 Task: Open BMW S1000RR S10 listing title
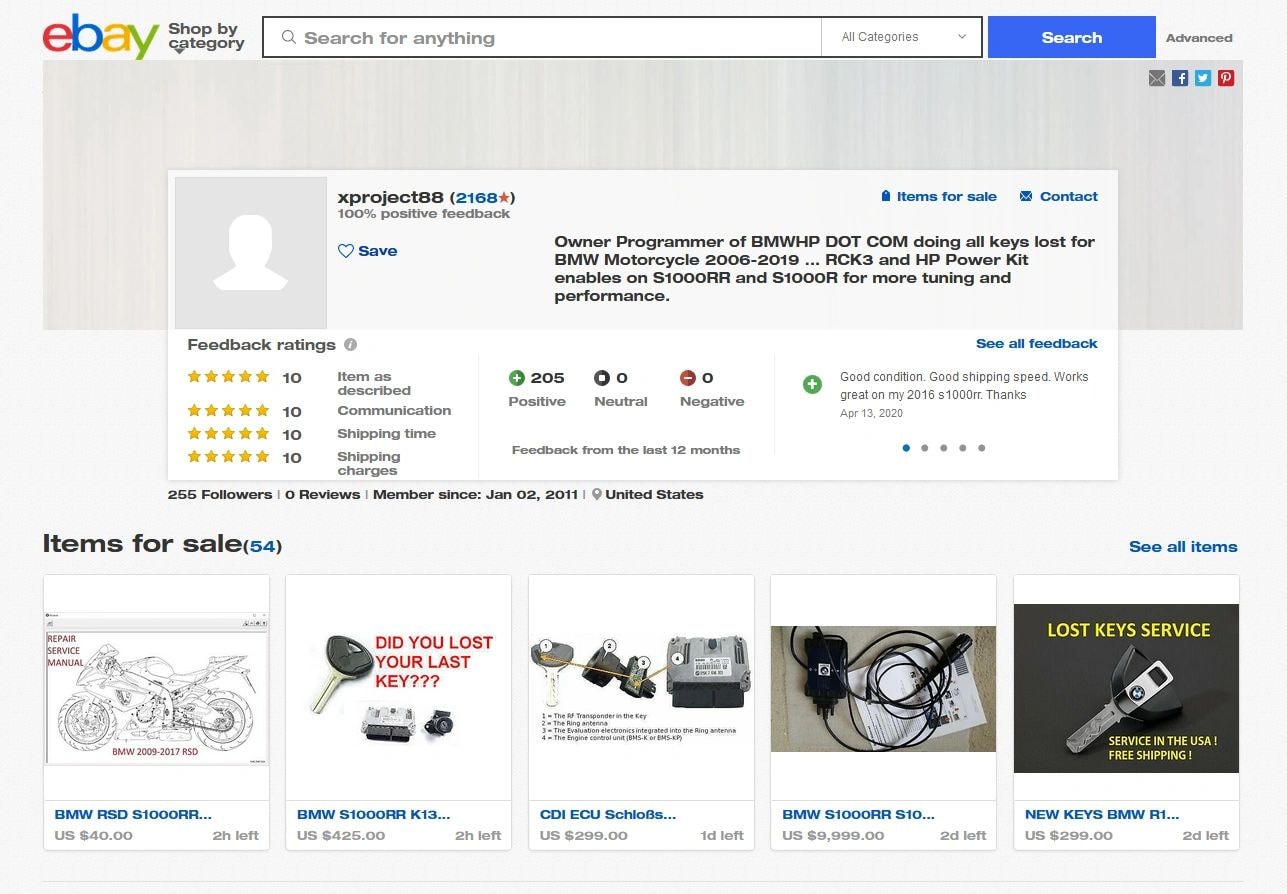[858, 814]
